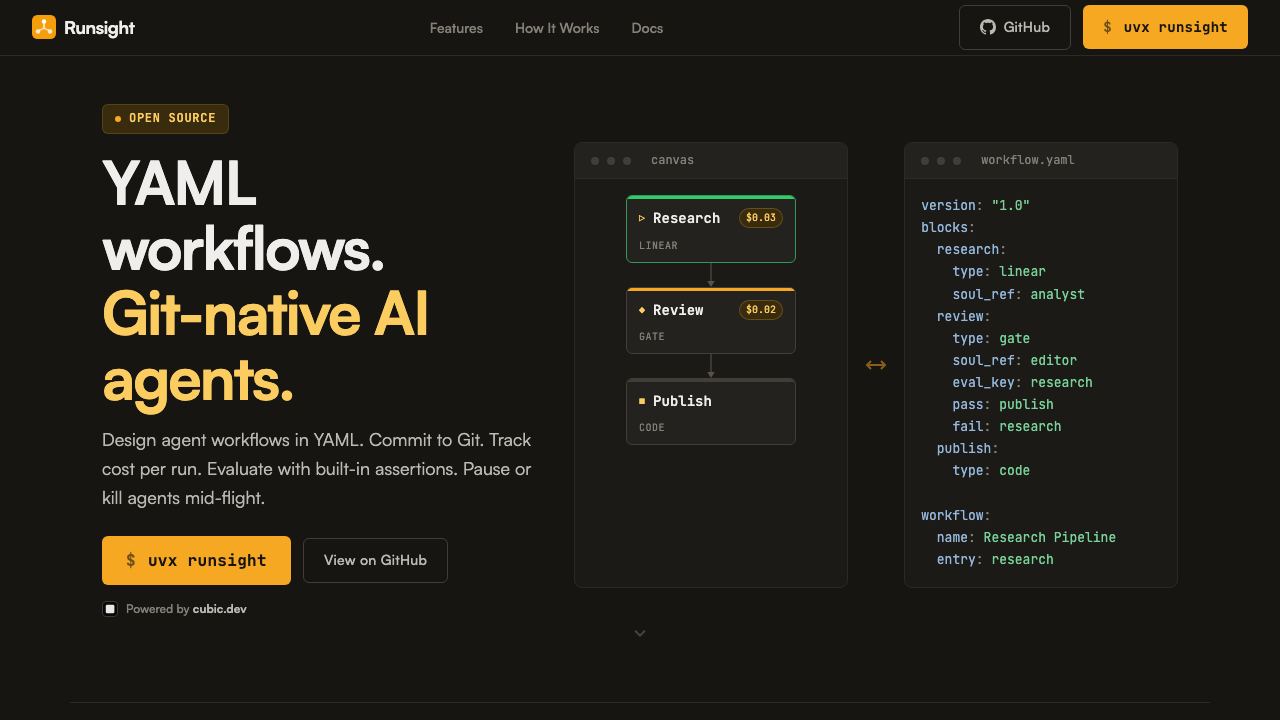
Task: Click the type: linear line
Action: [999, 271]
